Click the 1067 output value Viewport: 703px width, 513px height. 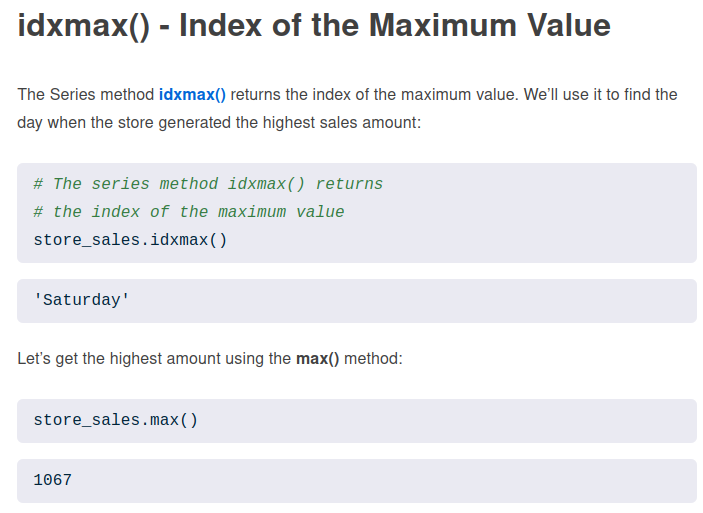53,480
